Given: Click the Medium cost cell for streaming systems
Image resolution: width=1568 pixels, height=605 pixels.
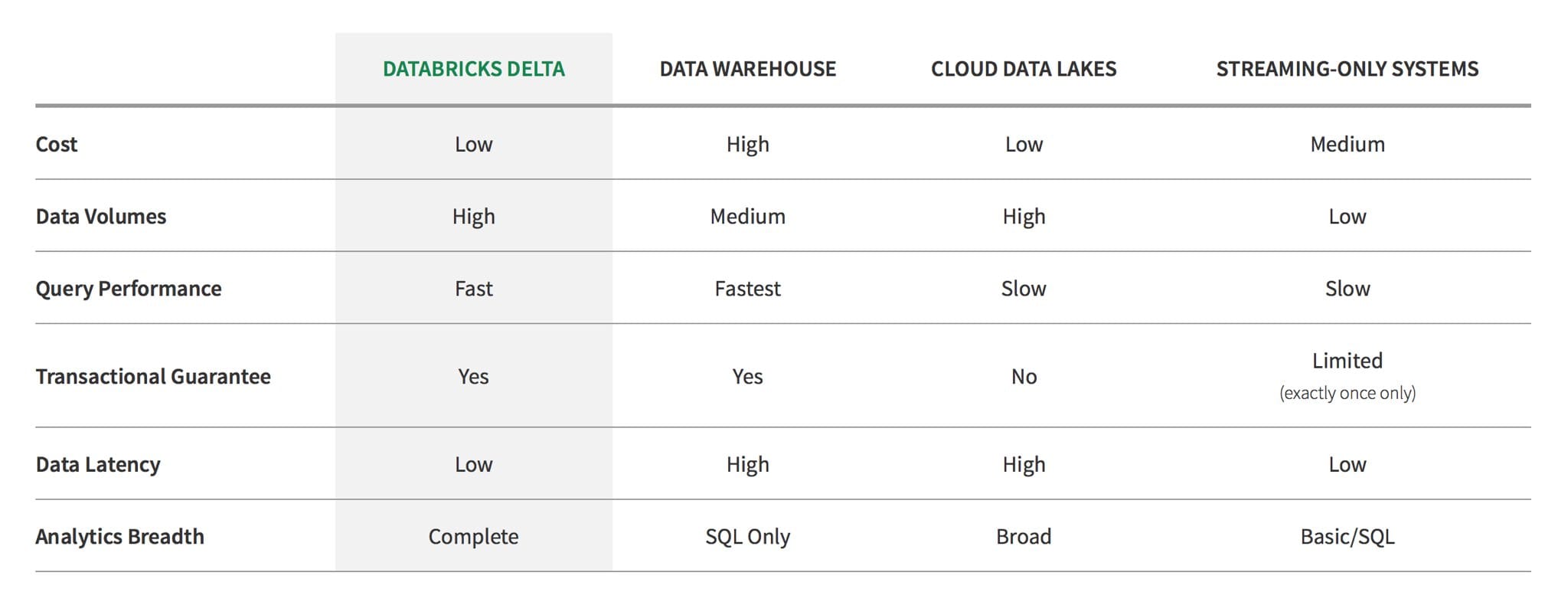Looking at the screenshot, I should pos(1347,144).
